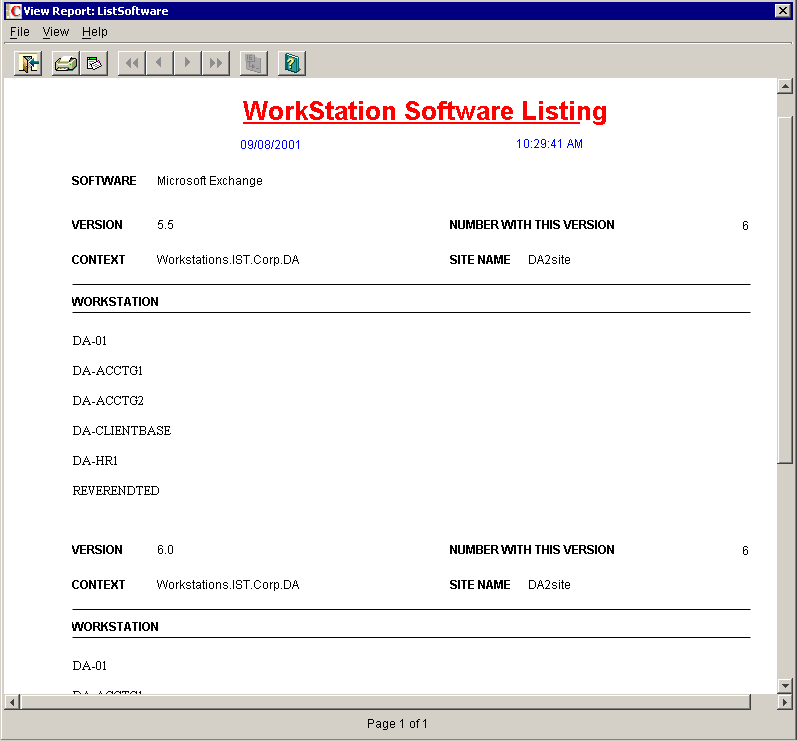797x741 pixels.
Task: Go to first page arrow button
Action: (131, 64)
